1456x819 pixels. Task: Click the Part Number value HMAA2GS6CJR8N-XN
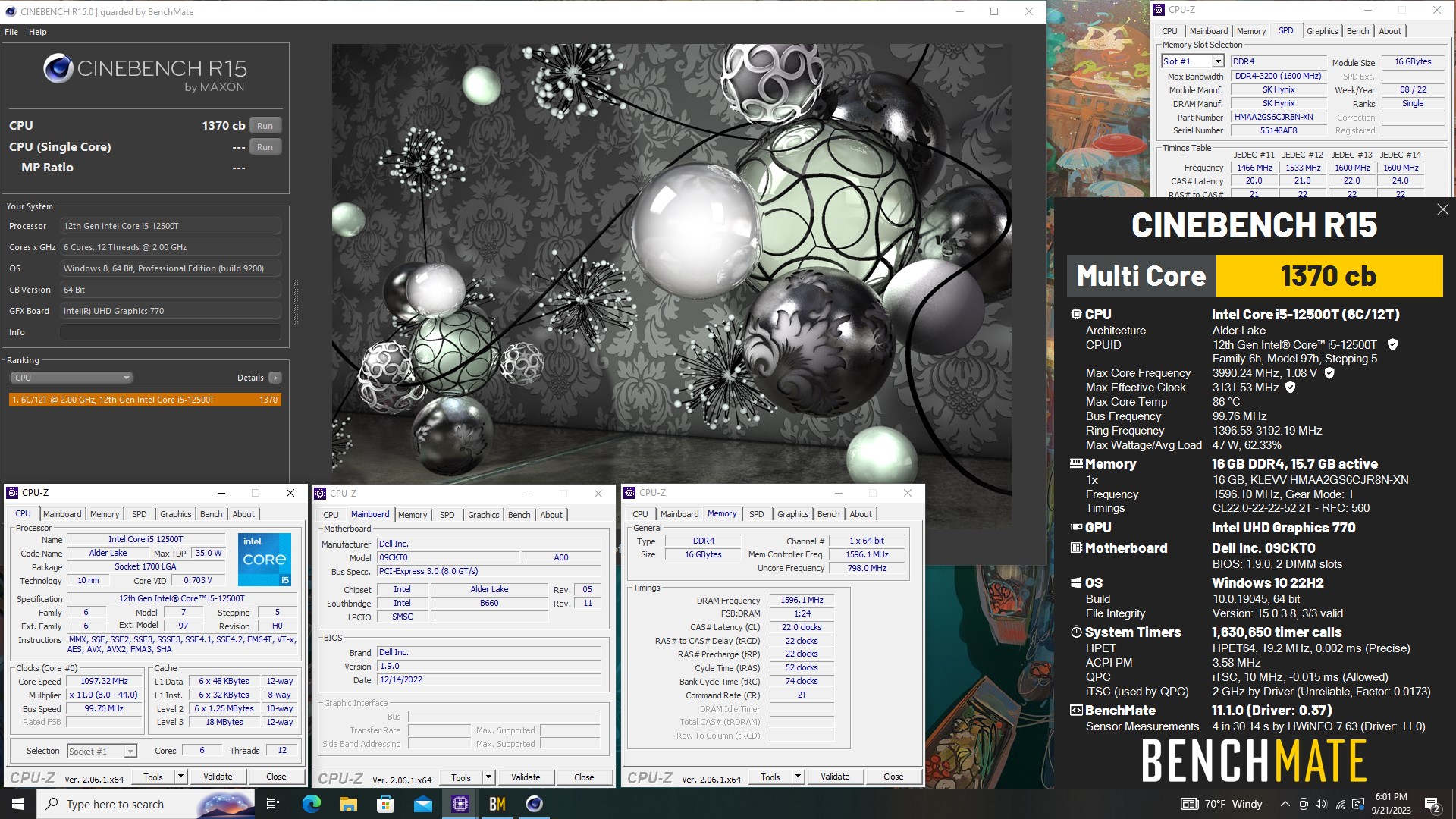pos(1278,118)
